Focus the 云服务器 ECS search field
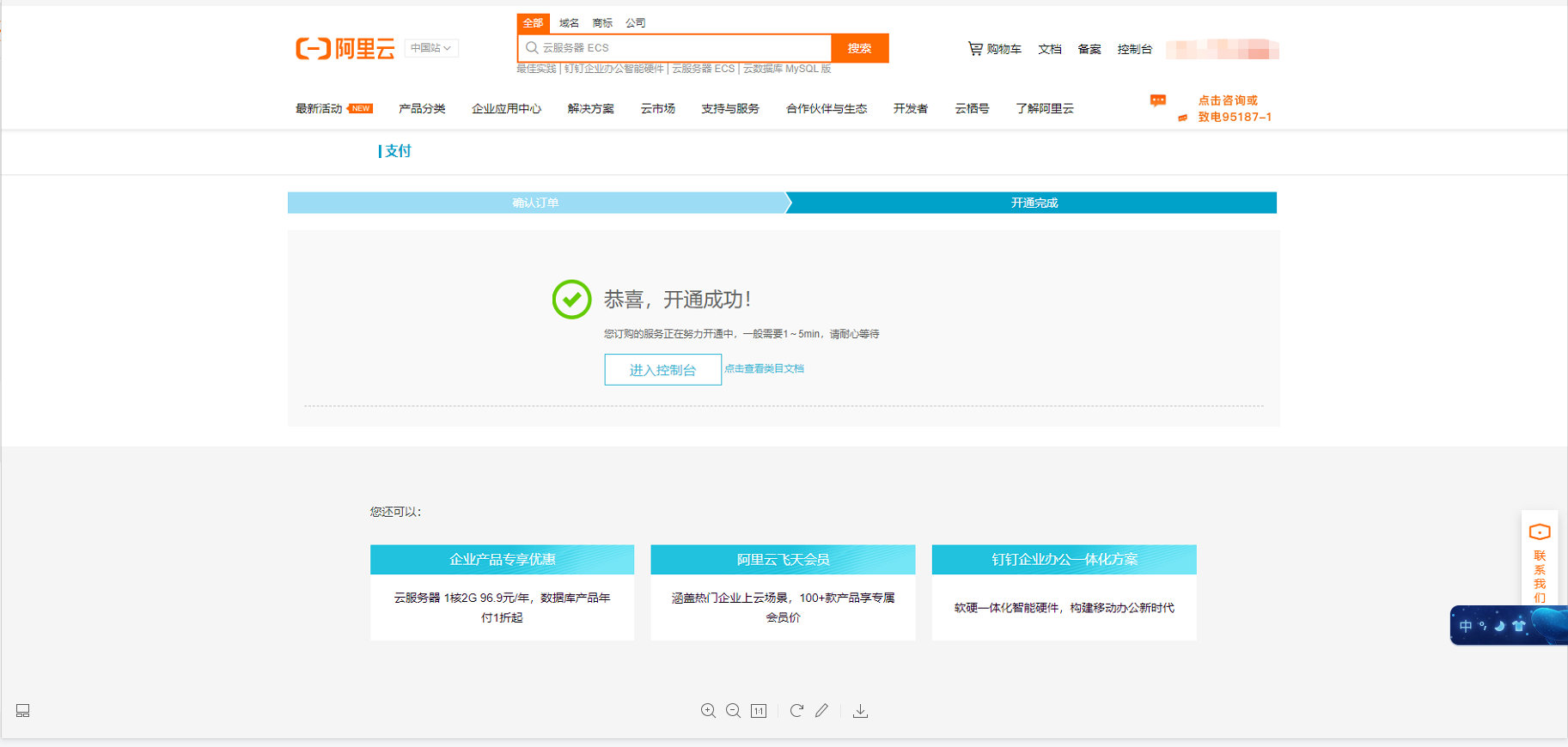The height and width of the screenshot is (747, 1568). coord(675,48)
